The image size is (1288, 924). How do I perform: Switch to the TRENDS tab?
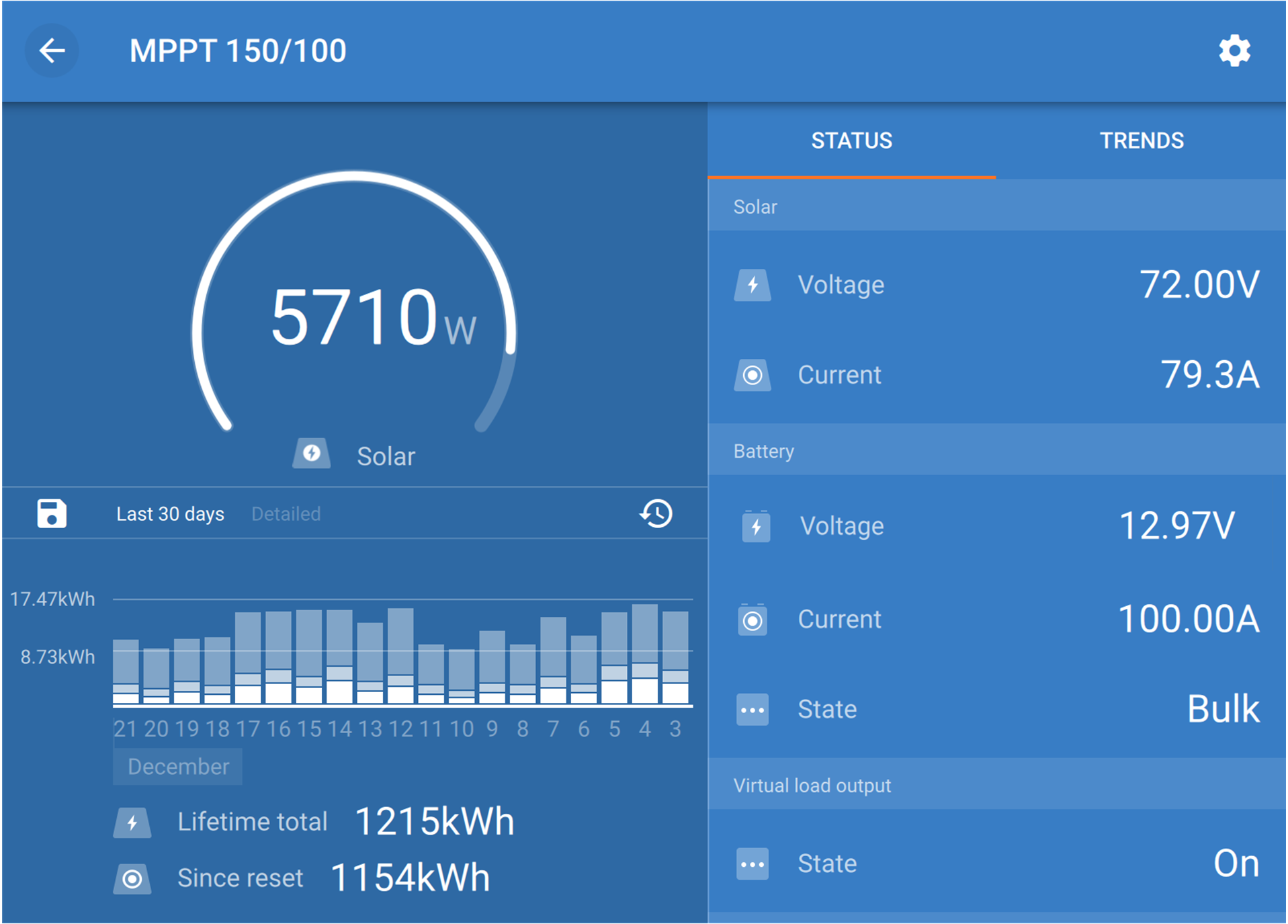(1141, 141)
